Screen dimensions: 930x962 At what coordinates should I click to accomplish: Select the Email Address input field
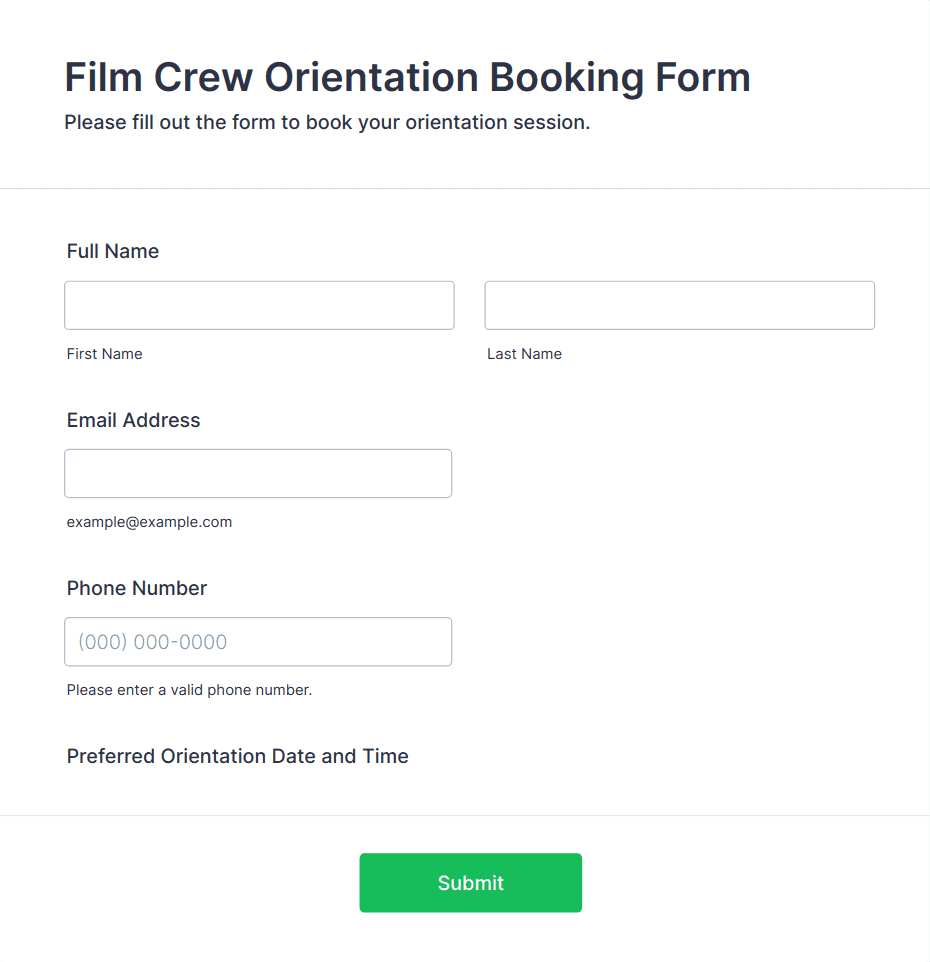coord(258,473)
